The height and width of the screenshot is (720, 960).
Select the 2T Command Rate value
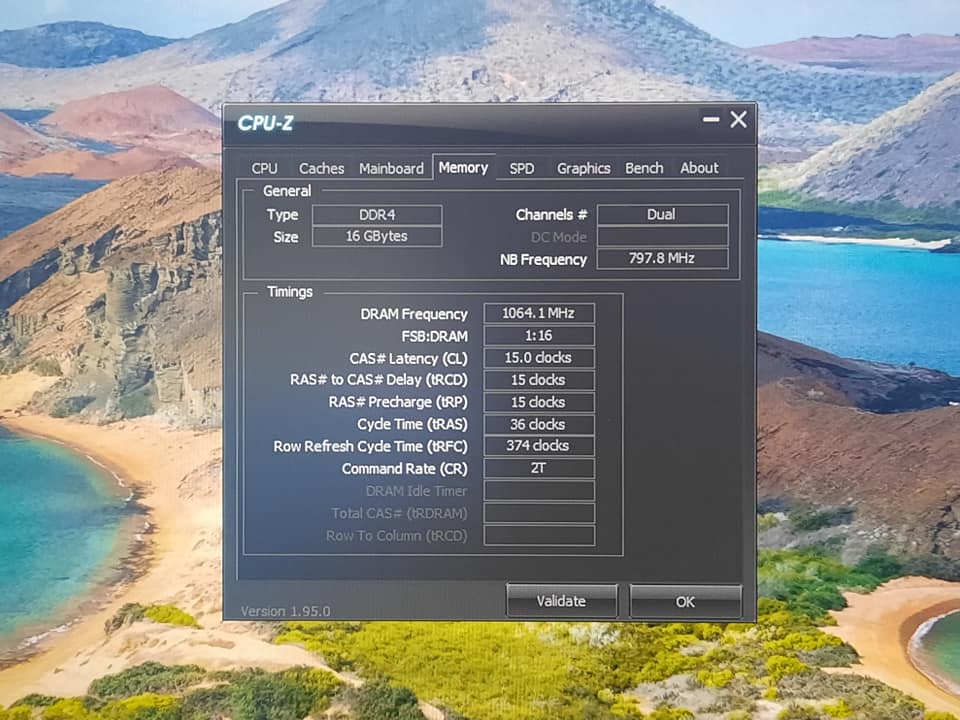tap(539, 468)
